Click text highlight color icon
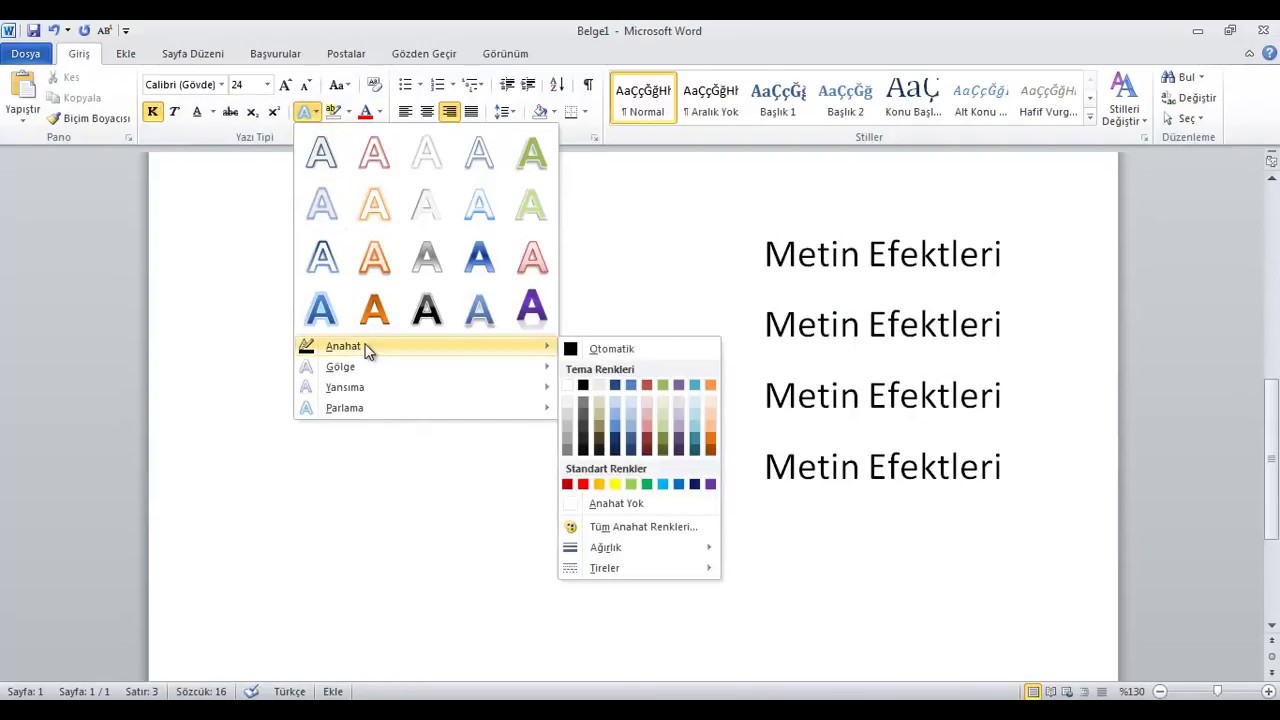 click(x=333, y=112)
